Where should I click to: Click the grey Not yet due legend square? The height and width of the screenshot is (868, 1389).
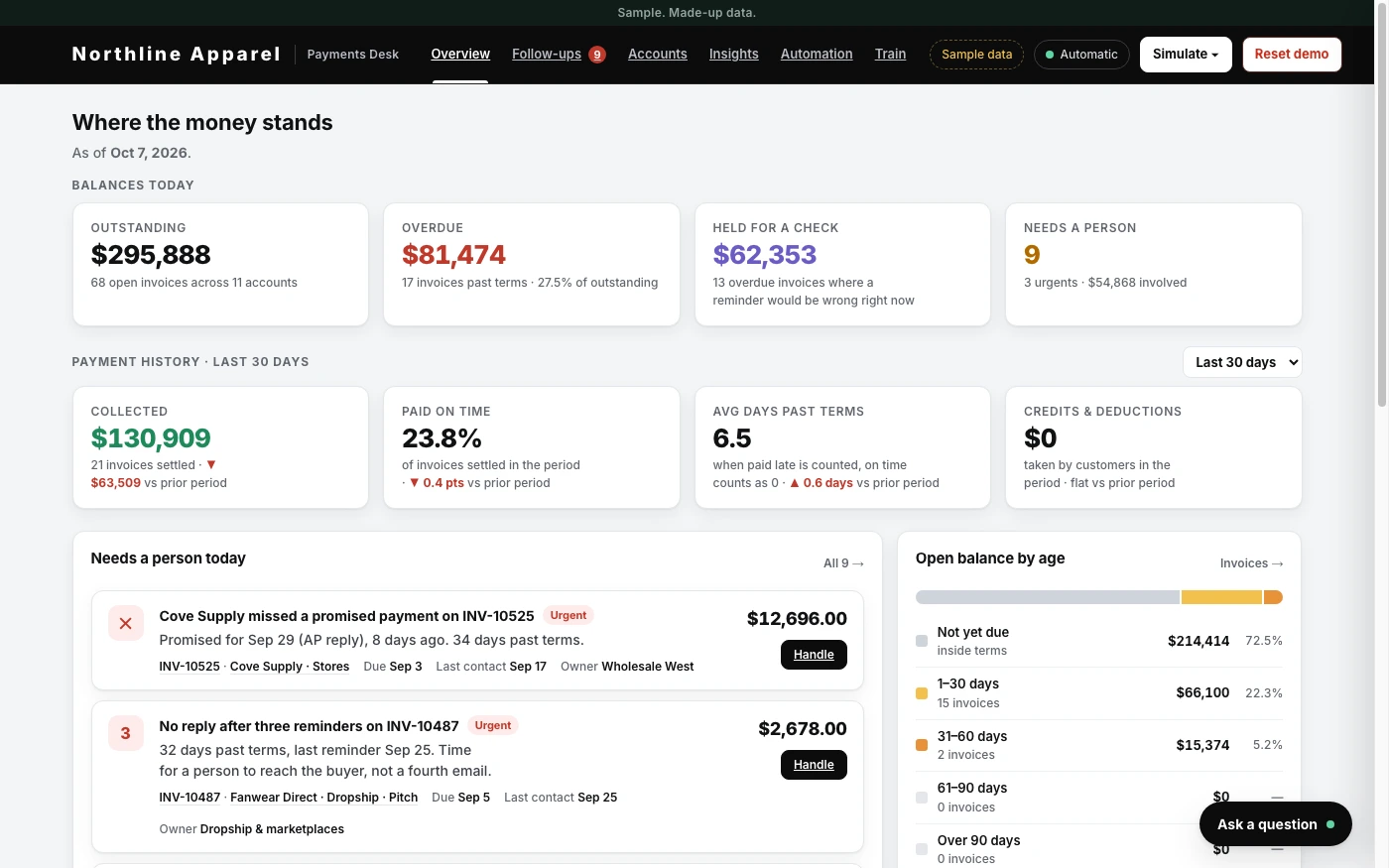pos(922,641)
